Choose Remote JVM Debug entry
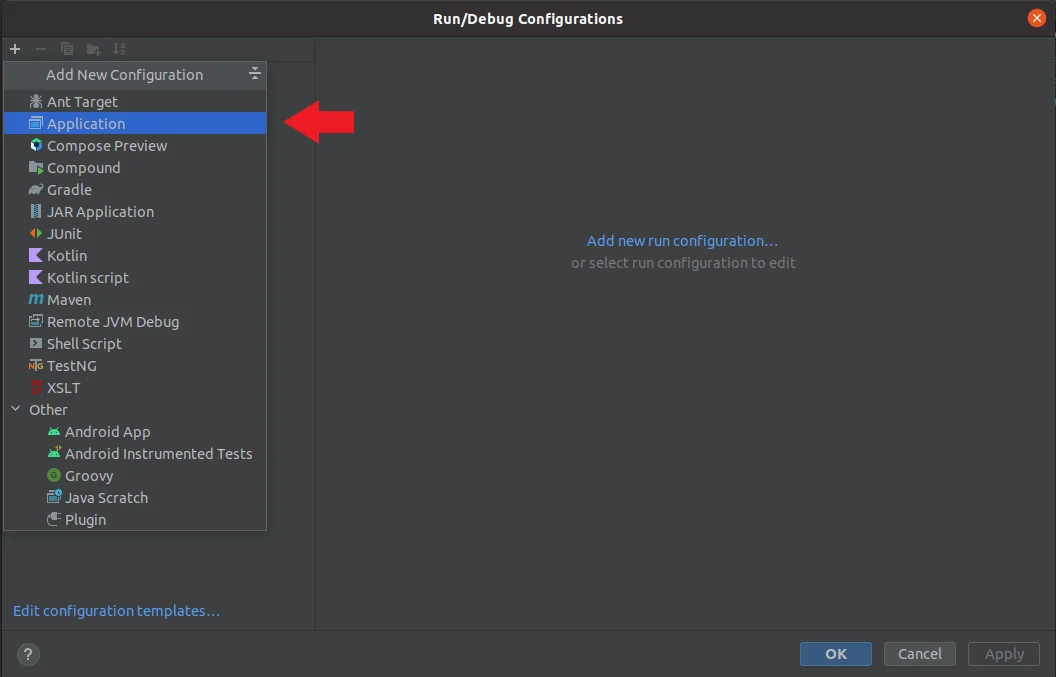 pos(135,321)
